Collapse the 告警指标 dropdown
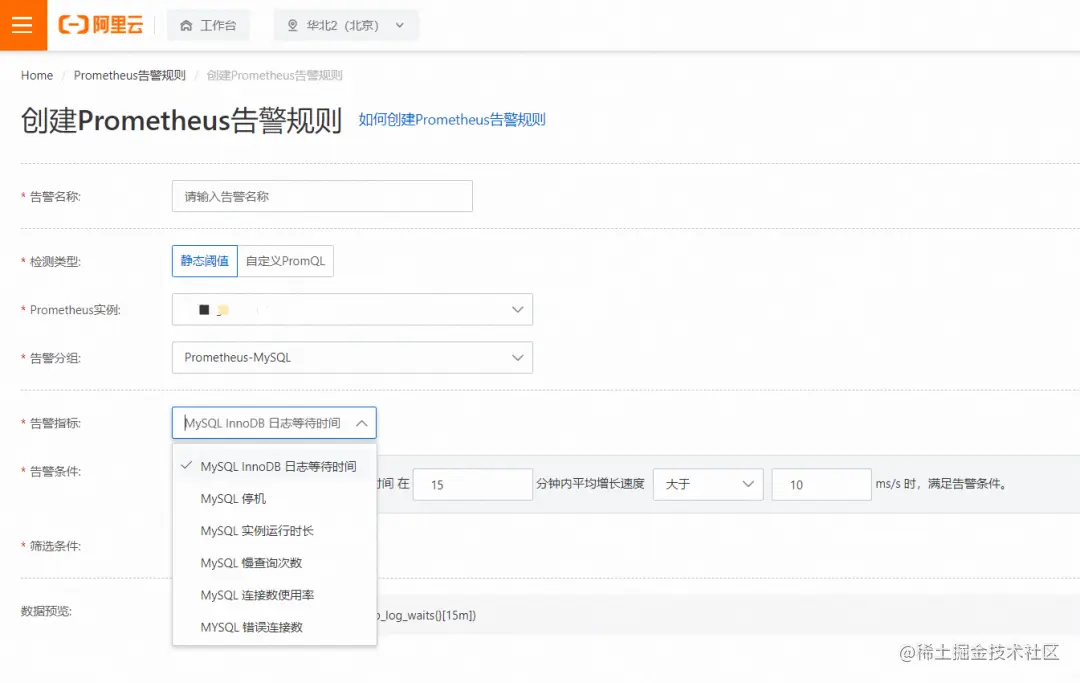This screenshot has height=683, width=1080. point(274,423)
